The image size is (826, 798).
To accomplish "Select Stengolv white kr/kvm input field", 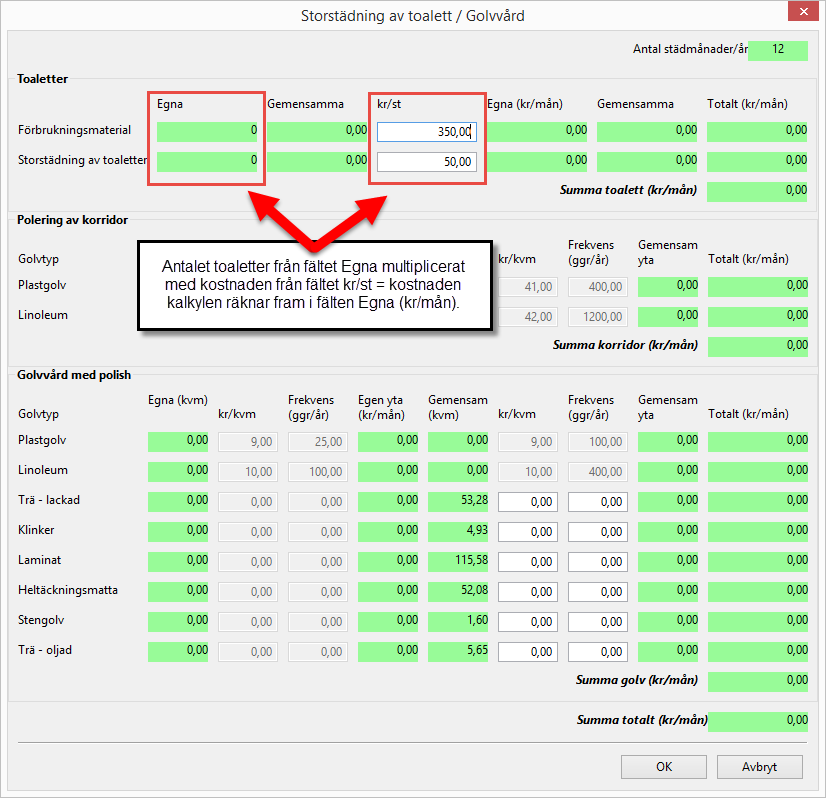I will pos(527,622).
